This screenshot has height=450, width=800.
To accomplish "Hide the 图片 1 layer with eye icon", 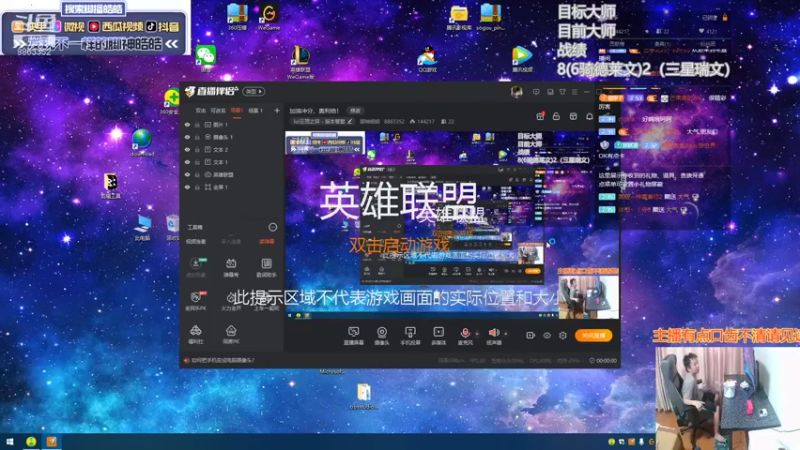I will click(187, 124).
